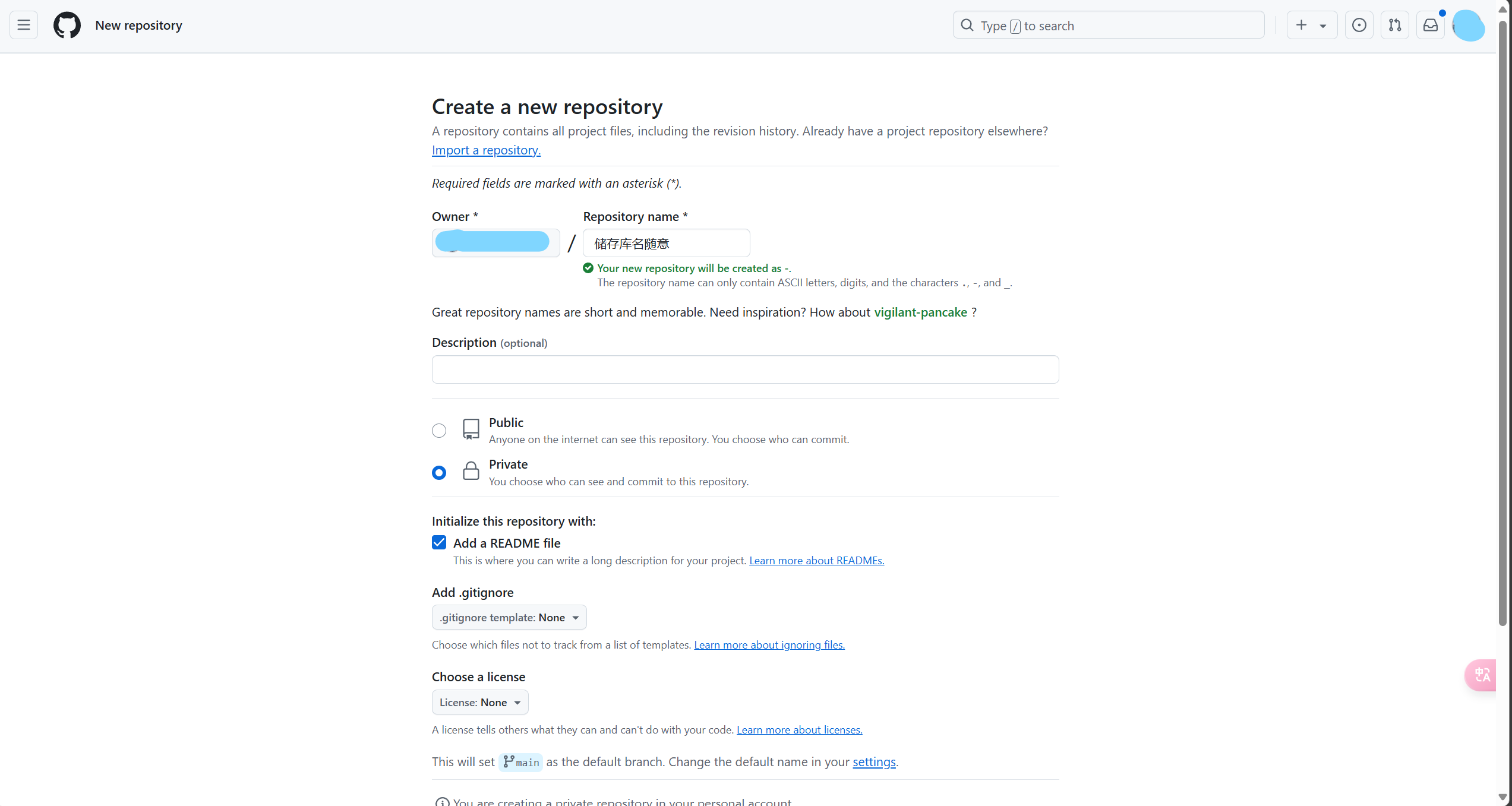Open the Pull requests icon
The width and height of the screenshot is (1512, 806).
pyautogui.click(x=1394, y=25)
